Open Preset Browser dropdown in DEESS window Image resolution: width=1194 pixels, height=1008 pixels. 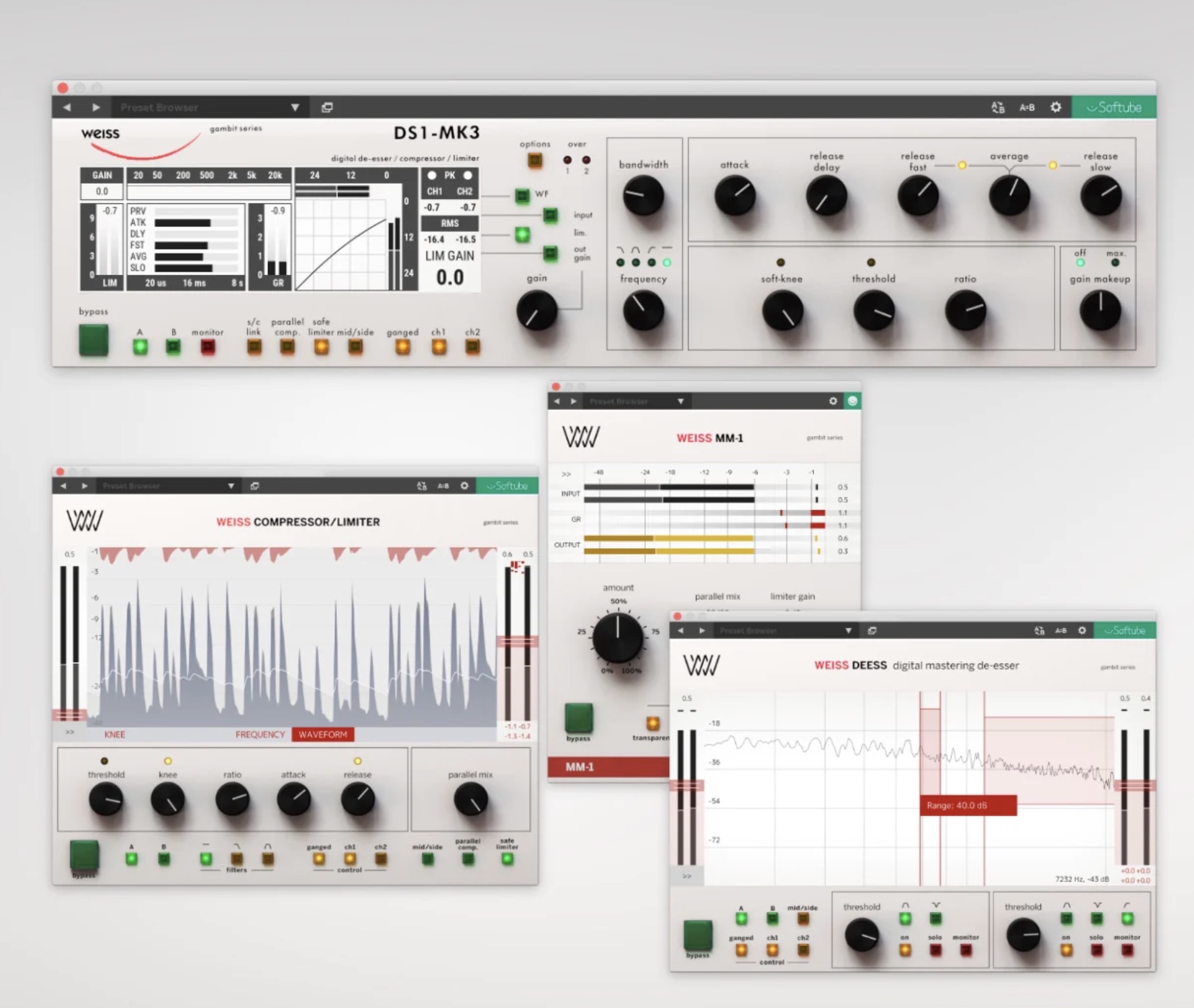(x=786, y=631)
